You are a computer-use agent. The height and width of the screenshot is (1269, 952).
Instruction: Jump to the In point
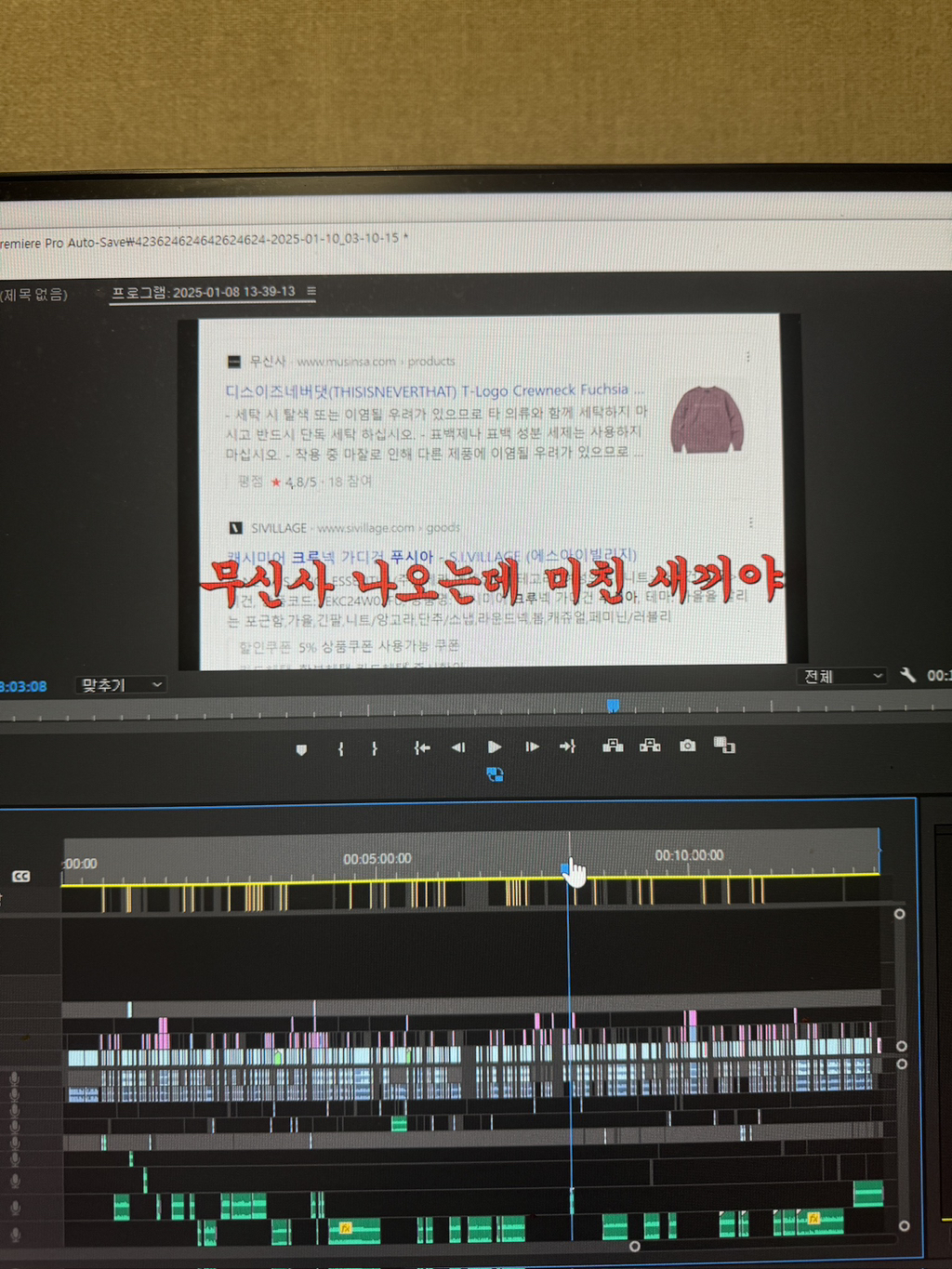[x=422, y=747]
